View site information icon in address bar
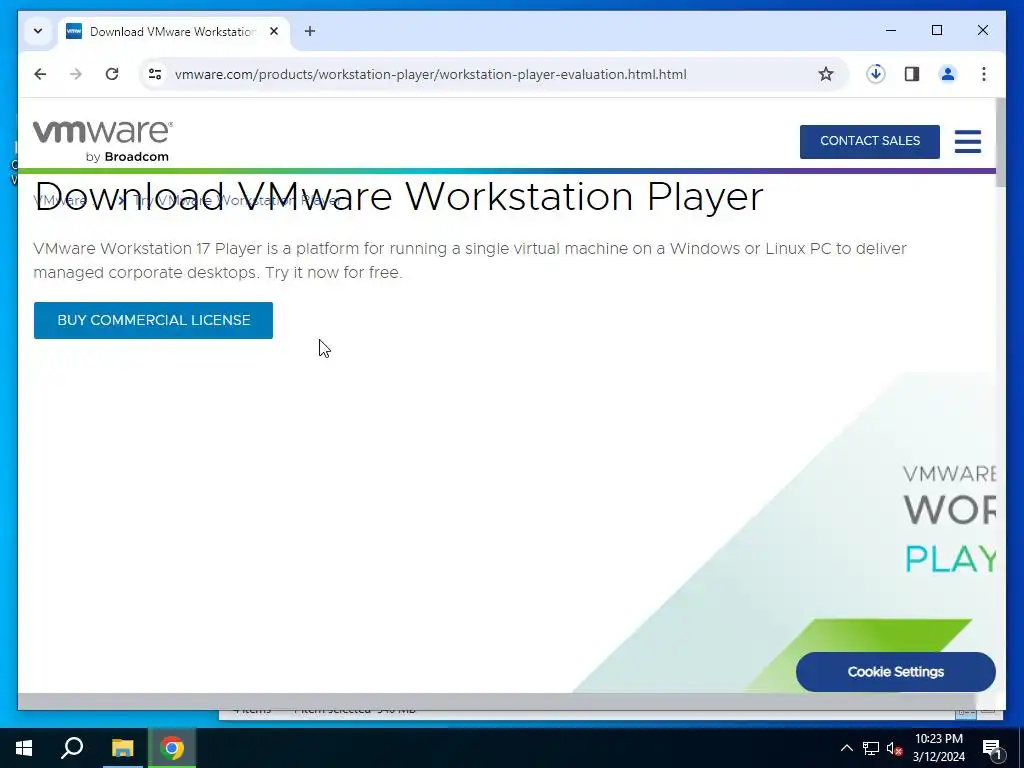Image resolution: width=1024 pixels, height=768 pixels. pyautogui.click(x=155, y=74)
